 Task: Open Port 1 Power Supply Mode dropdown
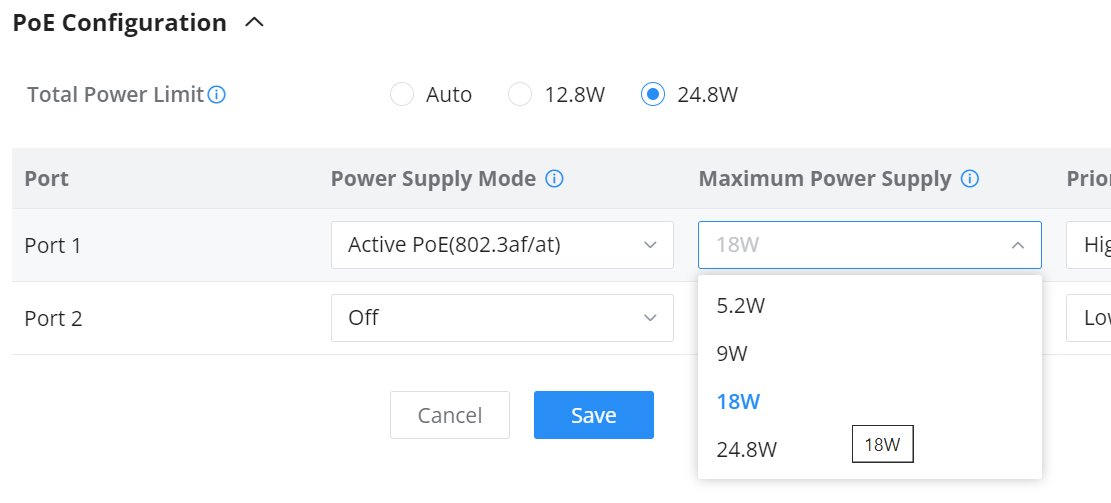[502, 245]
